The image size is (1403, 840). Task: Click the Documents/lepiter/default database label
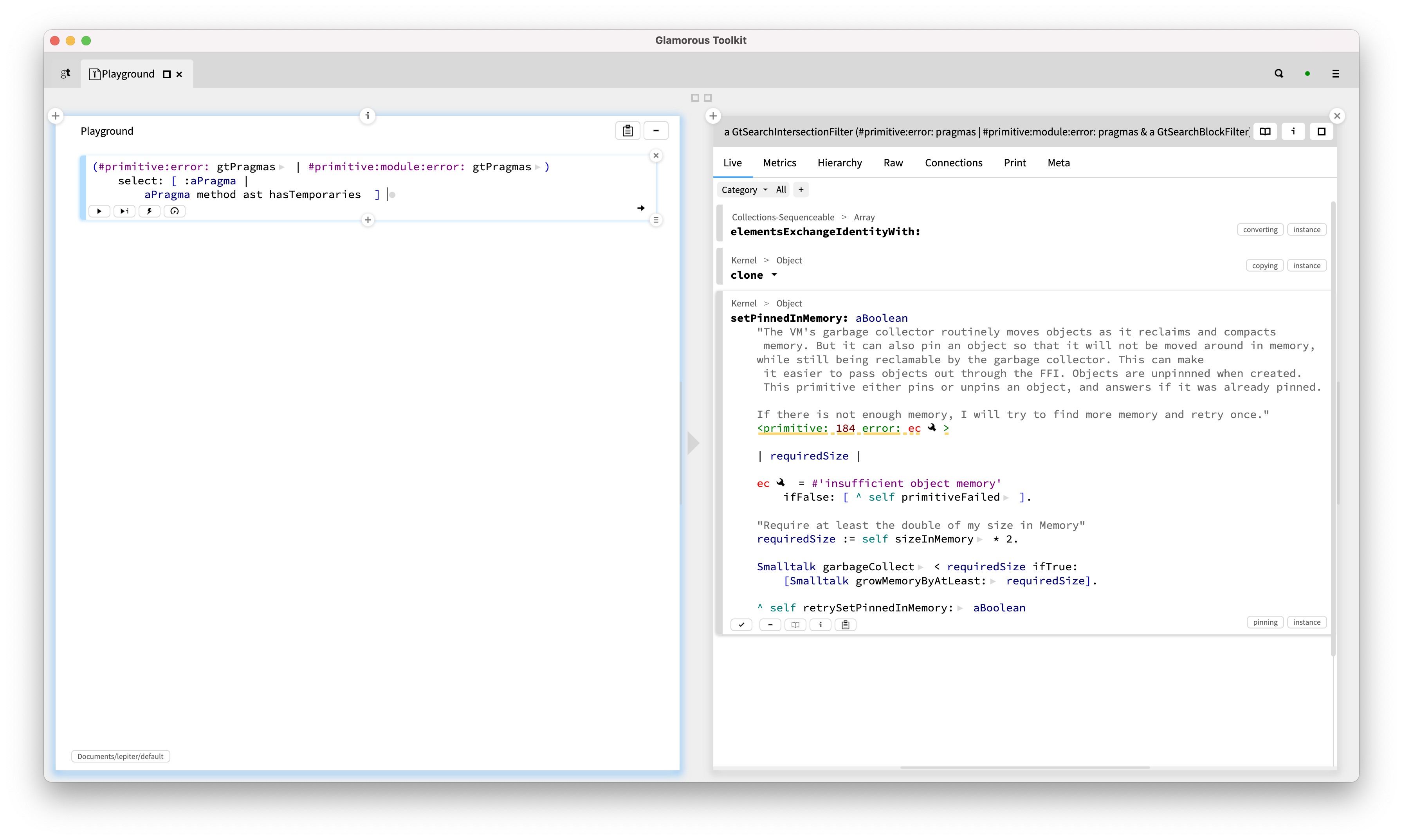pos(120,756)
